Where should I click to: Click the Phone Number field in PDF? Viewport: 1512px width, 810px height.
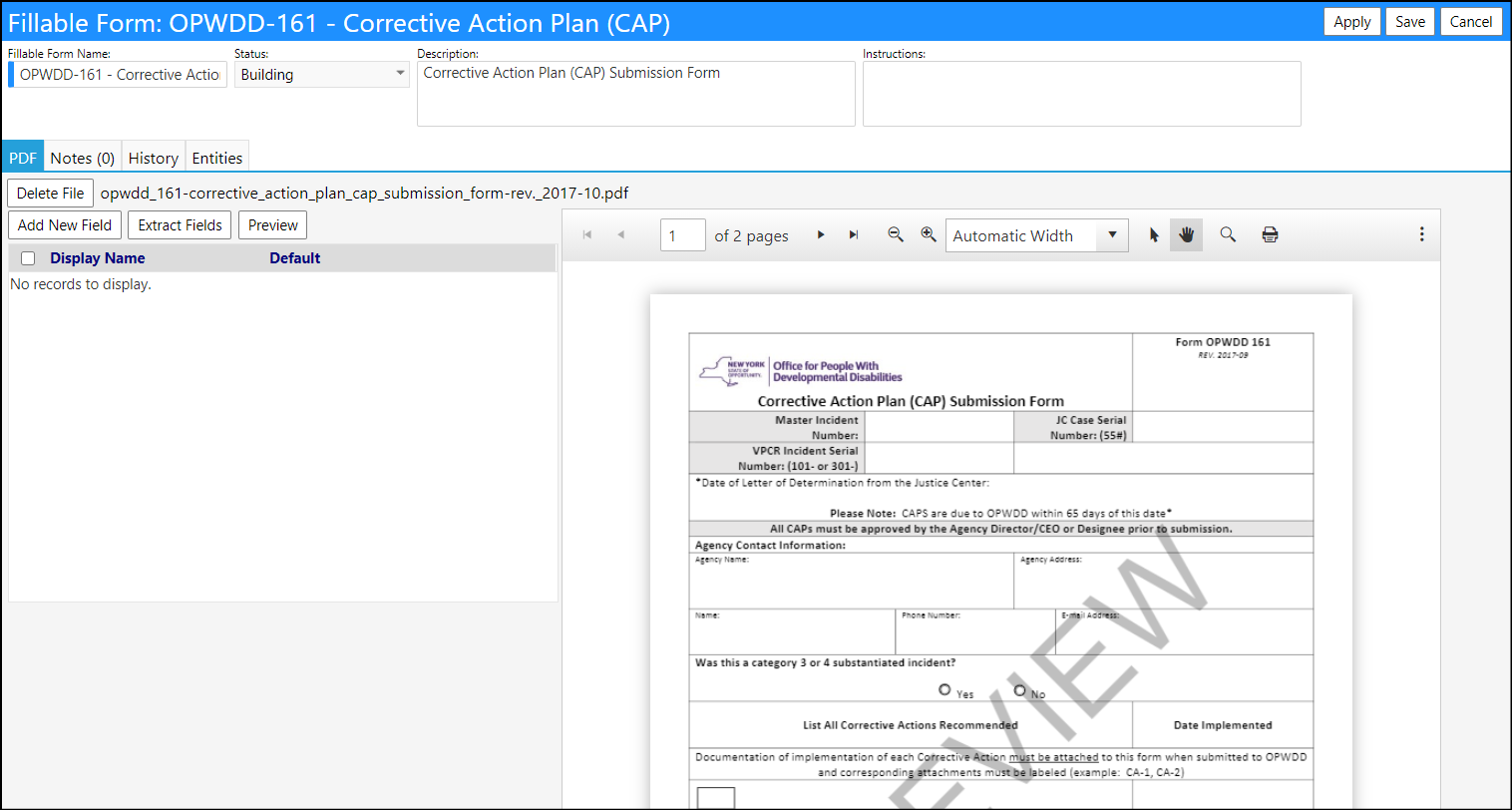coord(975,631)
